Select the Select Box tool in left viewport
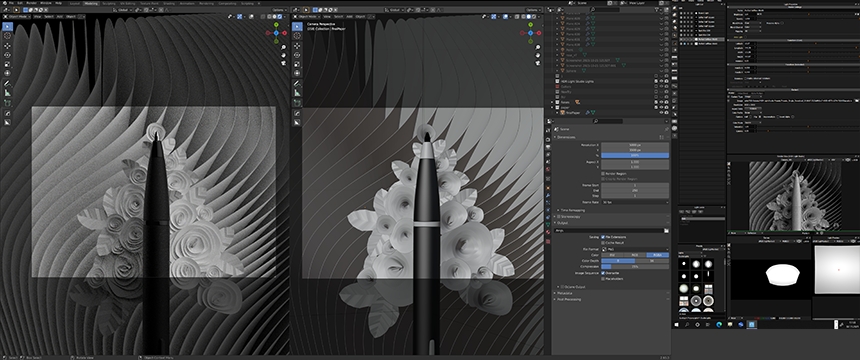The width and height of the screenshot is (860, 360). click(7, 26)
